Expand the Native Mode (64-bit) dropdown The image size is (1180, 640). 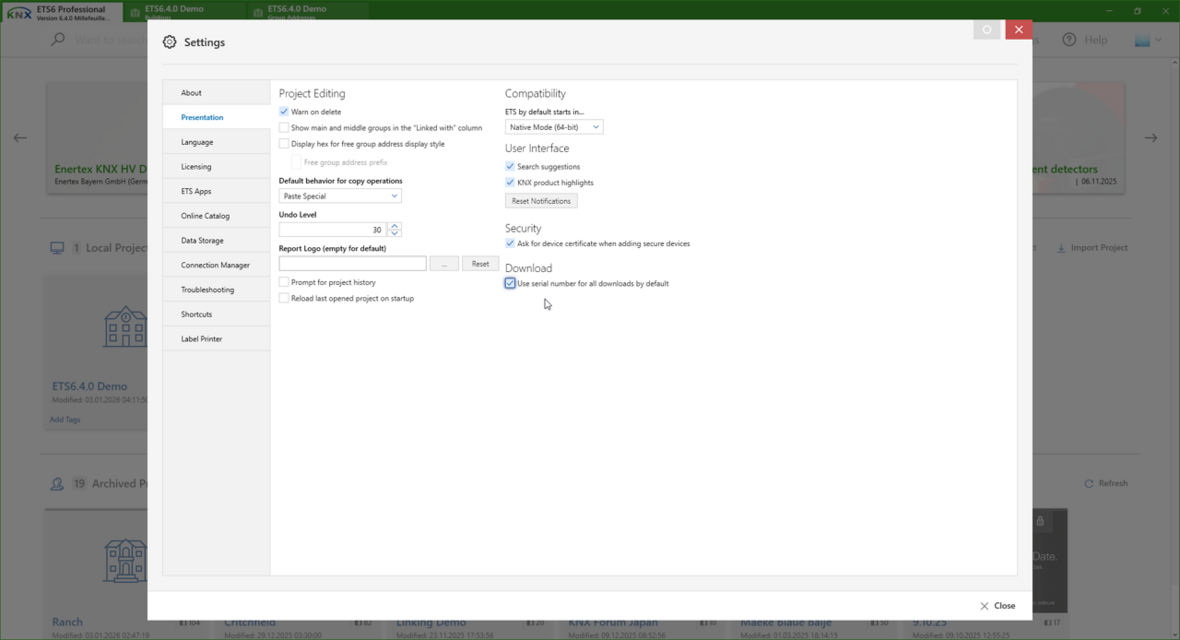tap(553, 128)
